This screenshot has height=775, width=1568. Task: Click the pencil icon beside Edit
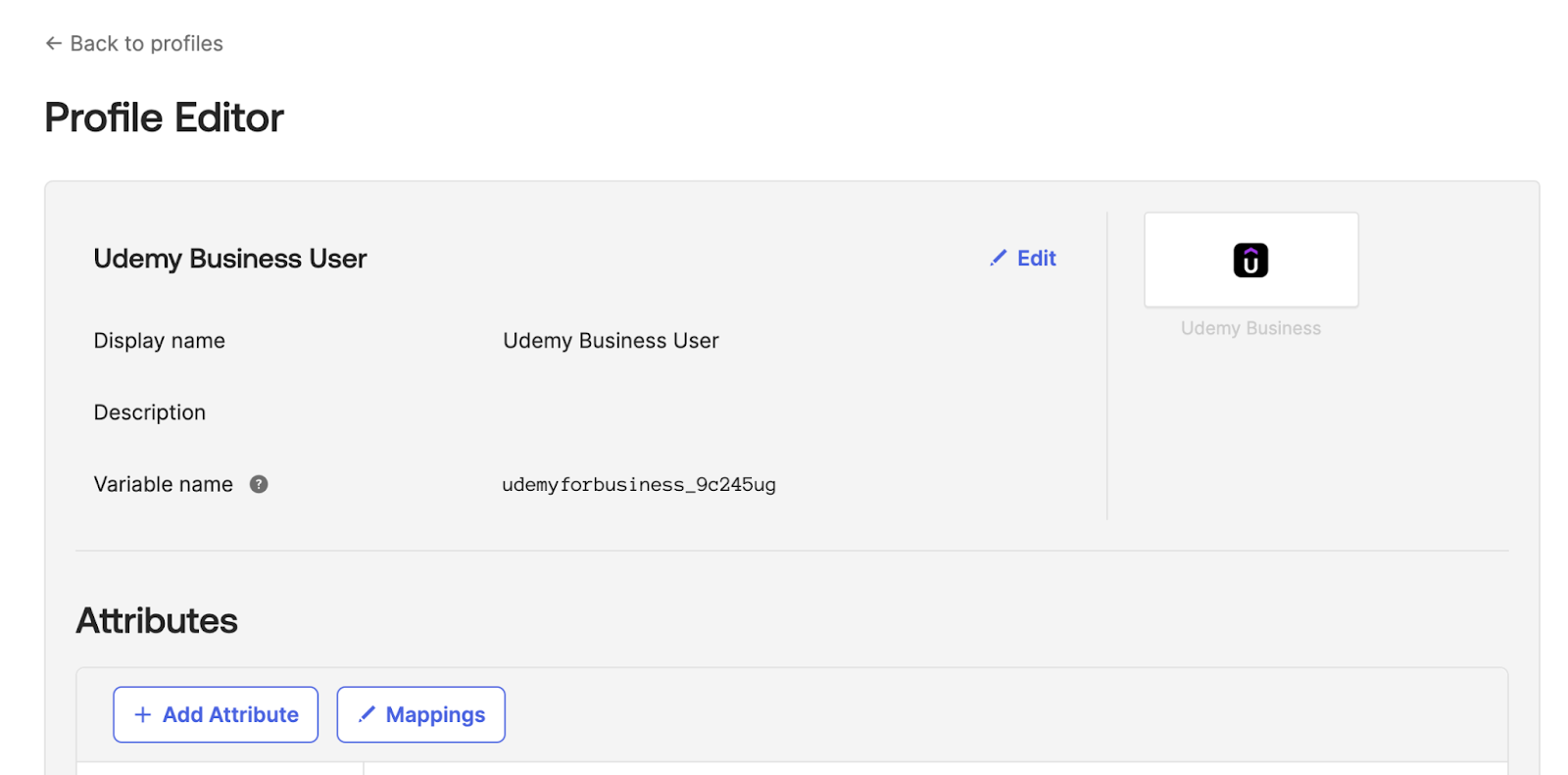click(x=998, y=258)
